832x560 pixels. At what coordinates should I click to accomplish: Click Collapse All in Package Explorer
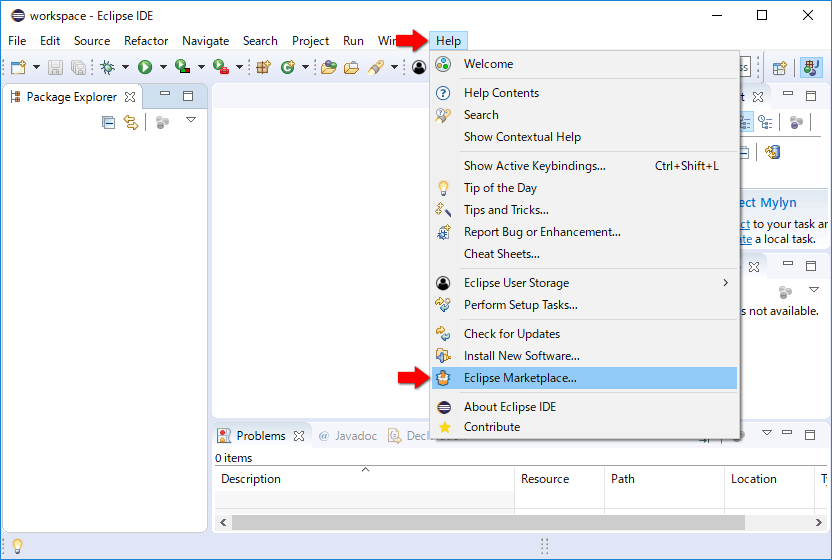(x=108, y=123)
